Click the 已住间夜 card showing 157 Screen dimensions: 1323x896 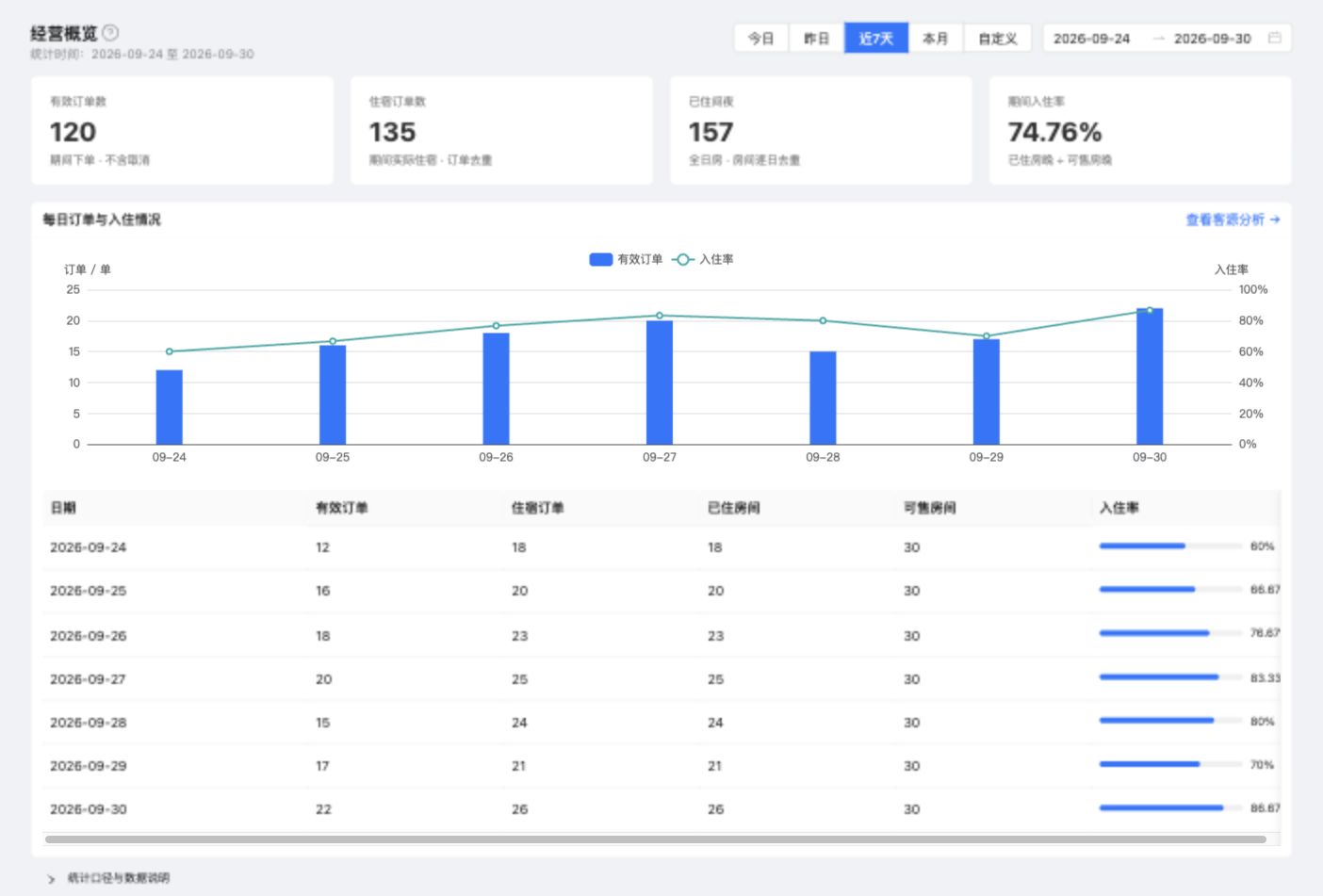pos(822,131)
